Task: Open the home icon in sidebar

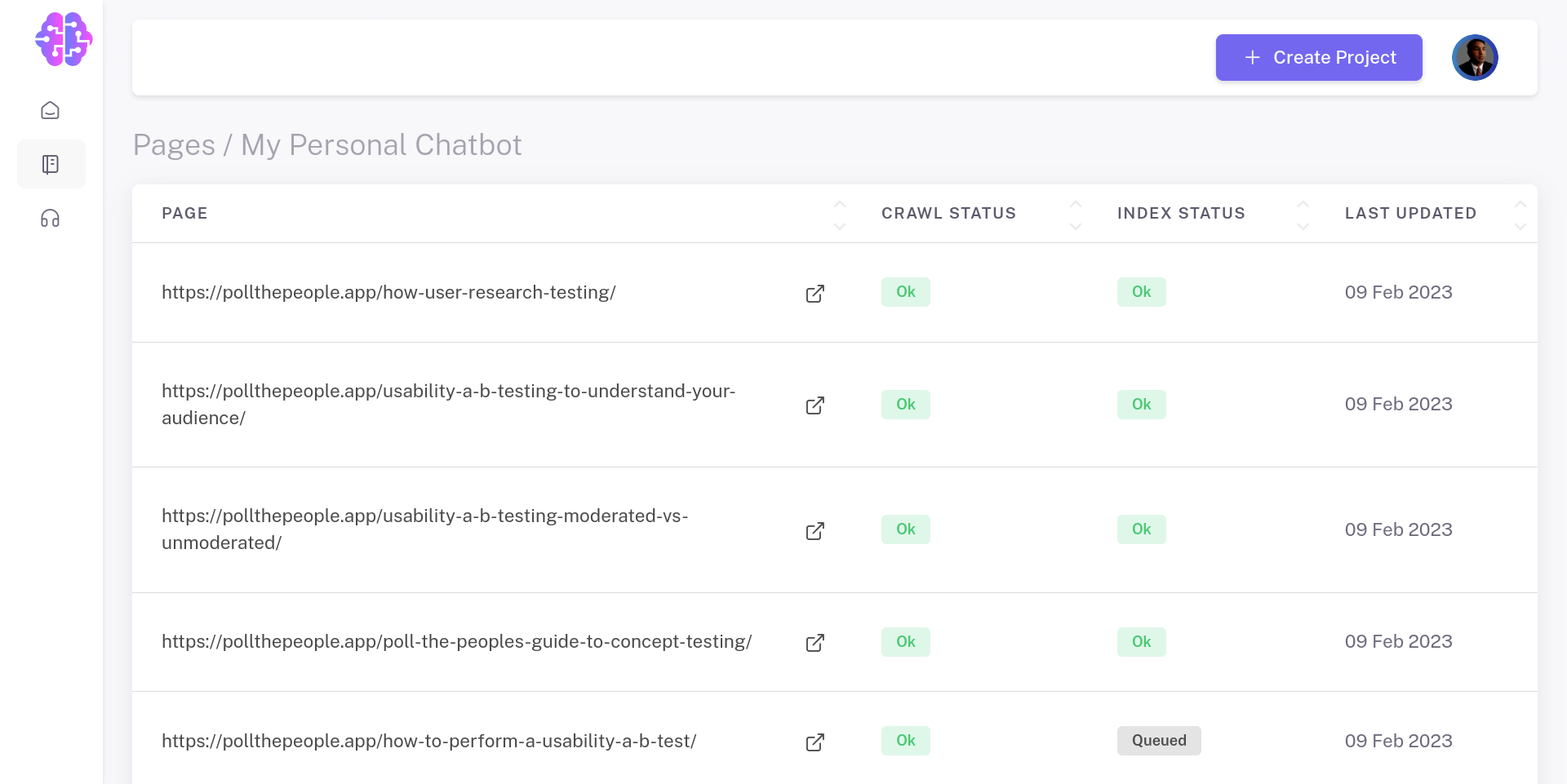Action: coord(51,110)
